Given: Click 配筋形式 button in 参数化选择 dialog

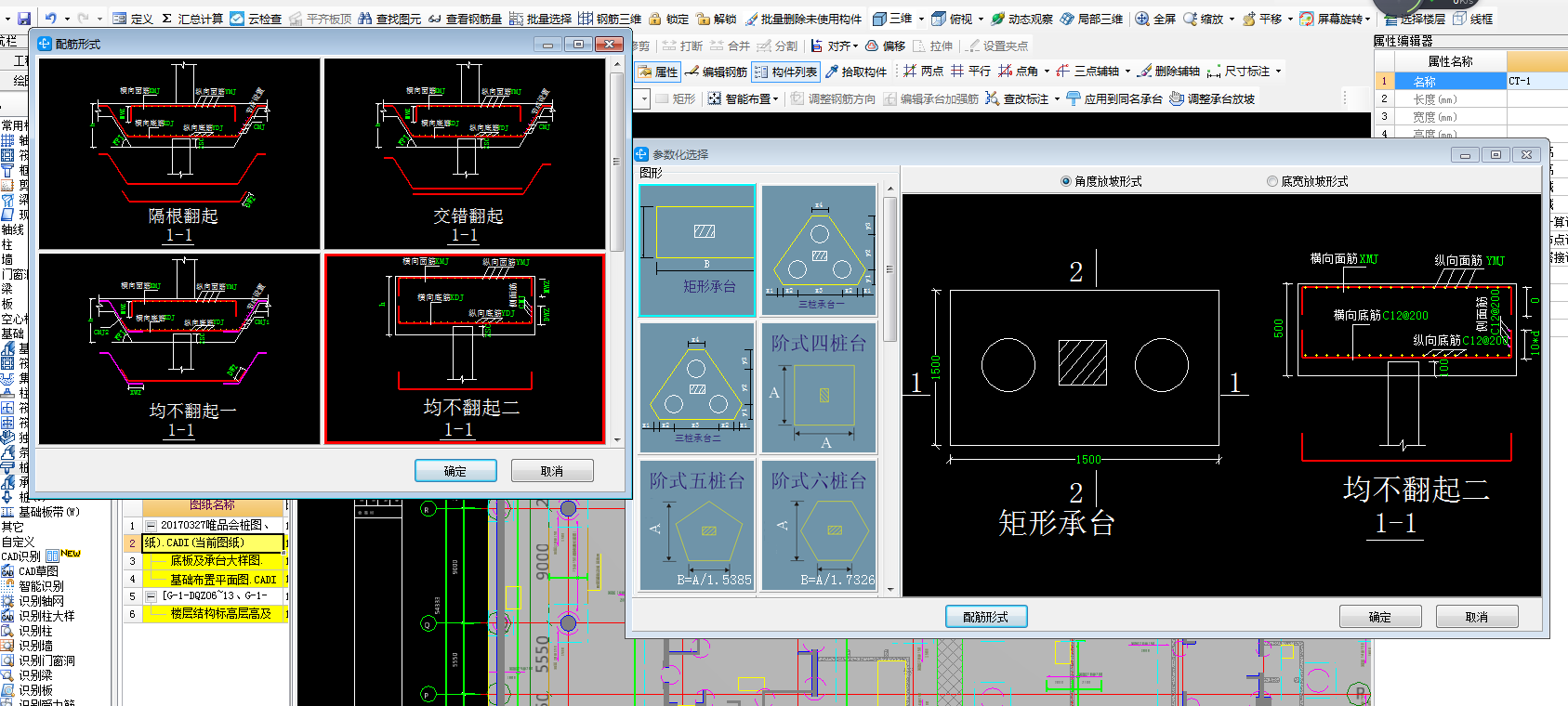Looking at the screenshot, I should [x=986, y=617].
